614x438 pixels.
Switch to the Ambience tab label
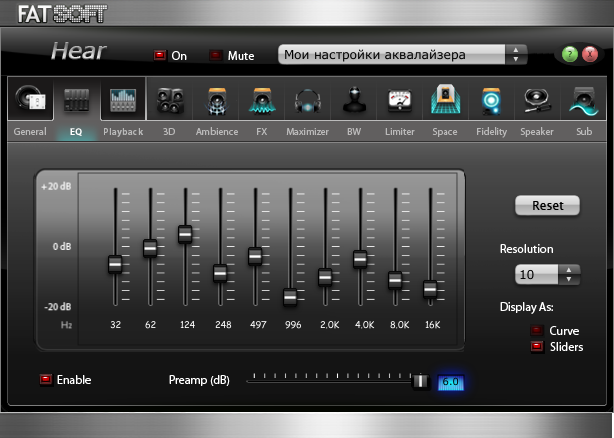click(217, 132)
